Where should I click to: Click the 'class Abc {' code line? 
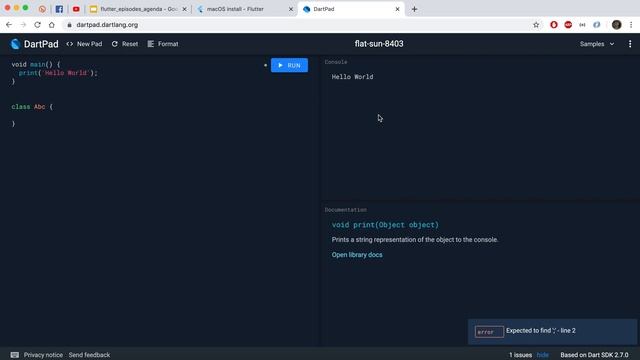[x=32, y=107]
